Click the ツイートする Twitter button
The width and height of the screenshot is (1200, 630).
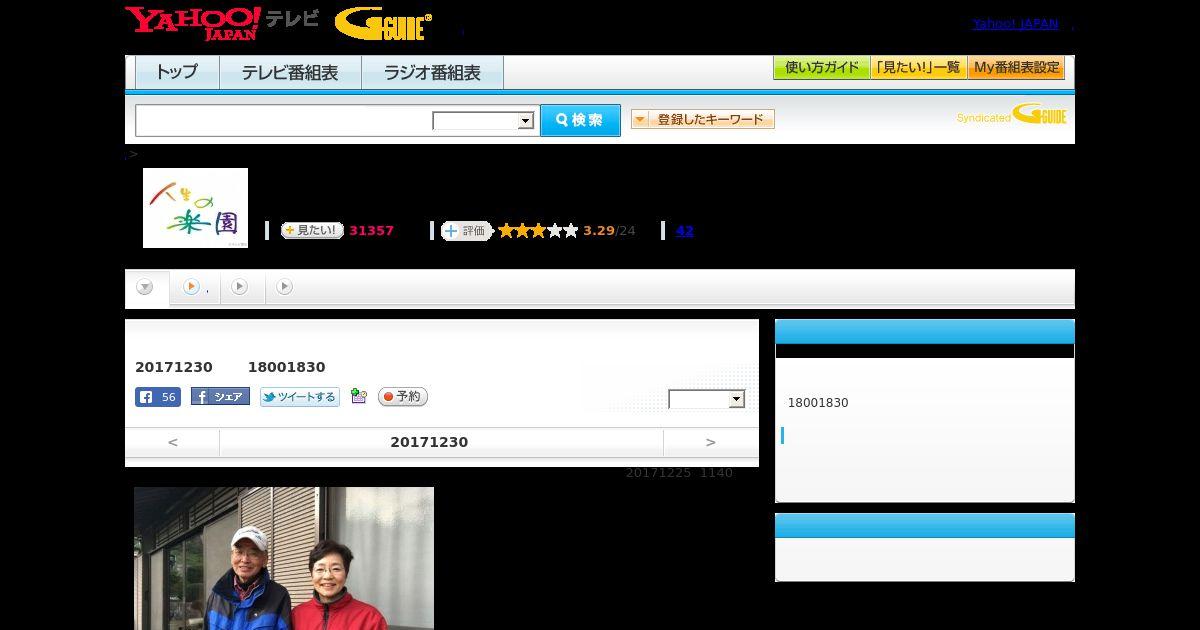pos(300,397)
